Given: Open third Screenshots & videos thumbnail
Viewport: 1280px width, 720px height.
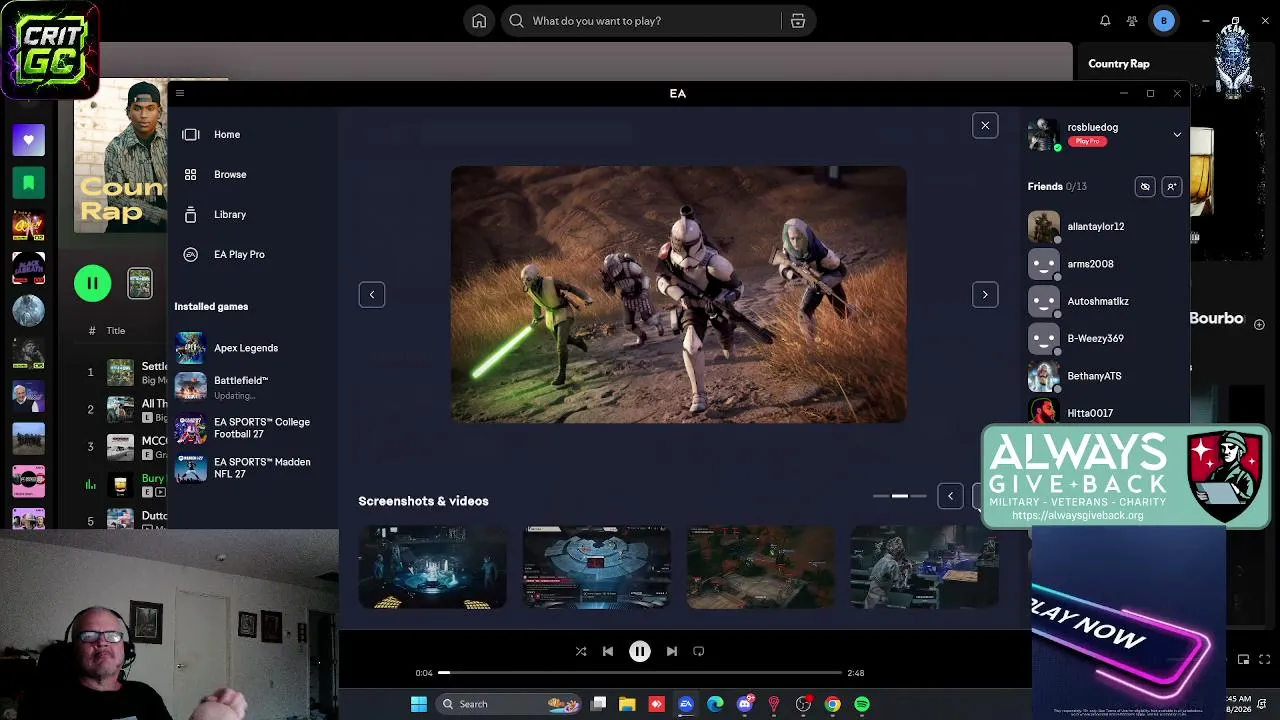Looking at the screenshot, I should [x=760, y=567].
